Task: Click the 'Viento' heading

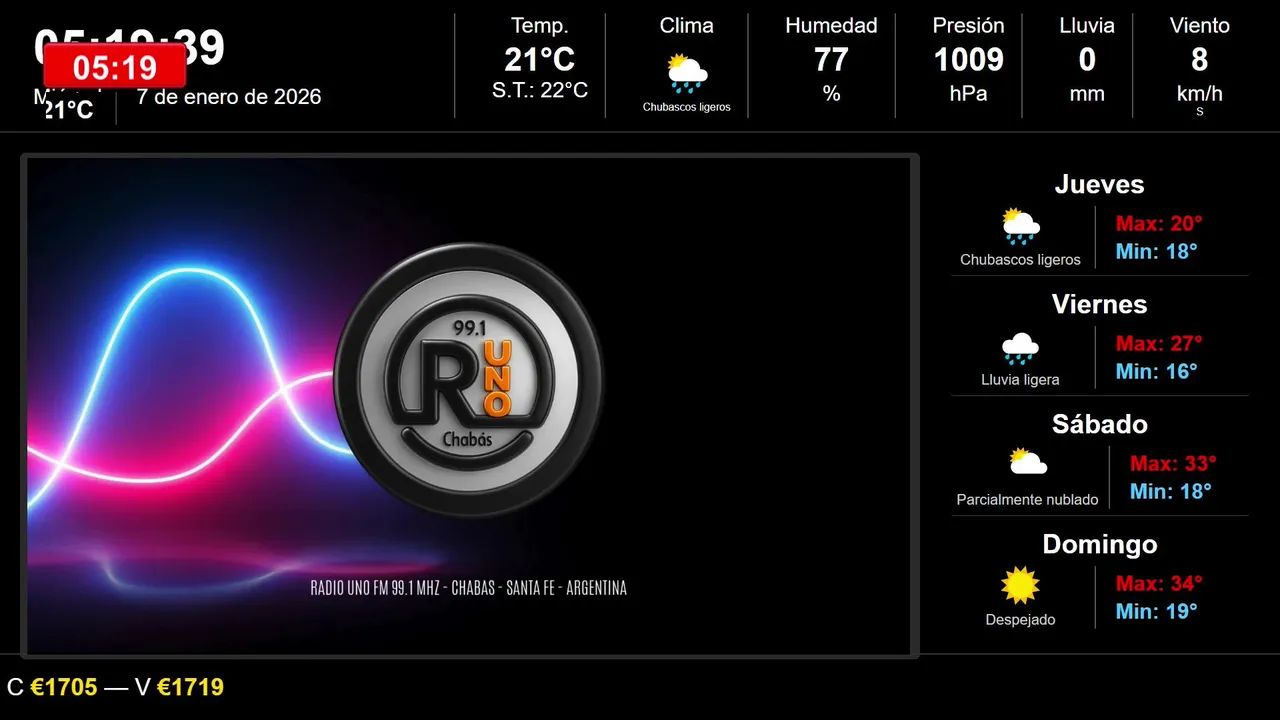Action: coord(1200,26)
